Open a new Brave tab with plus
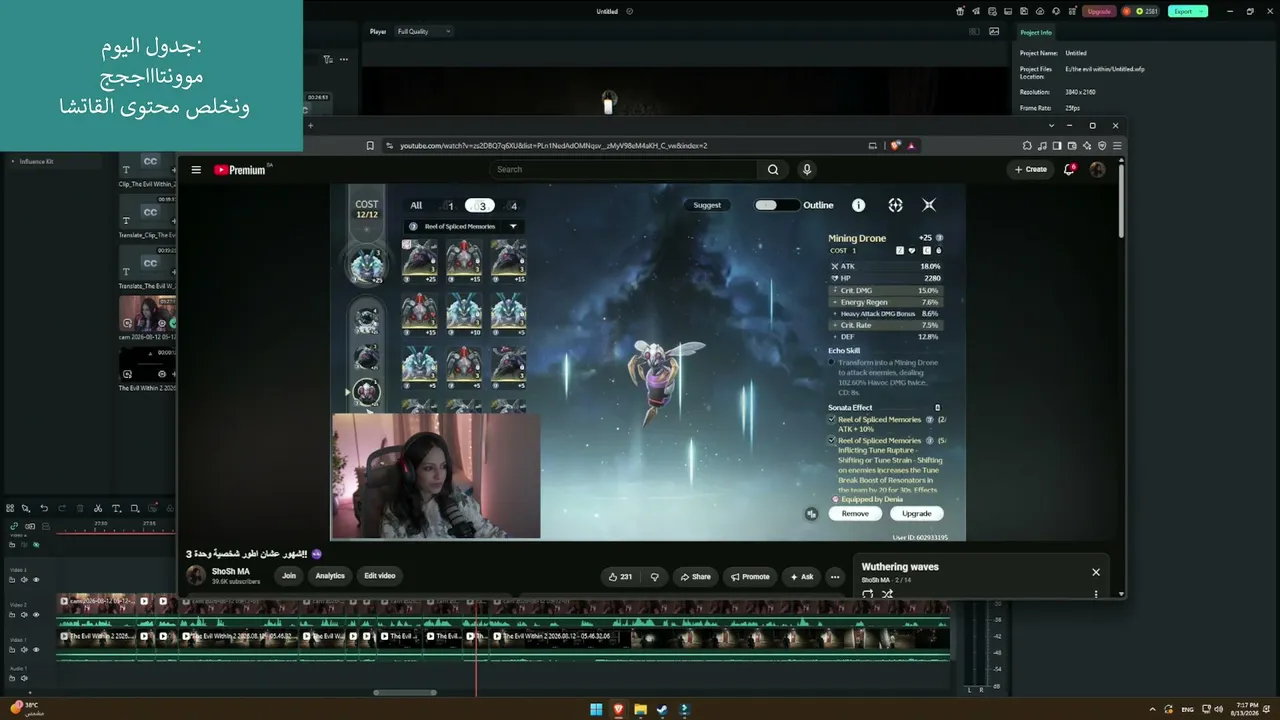 (310, 126)
